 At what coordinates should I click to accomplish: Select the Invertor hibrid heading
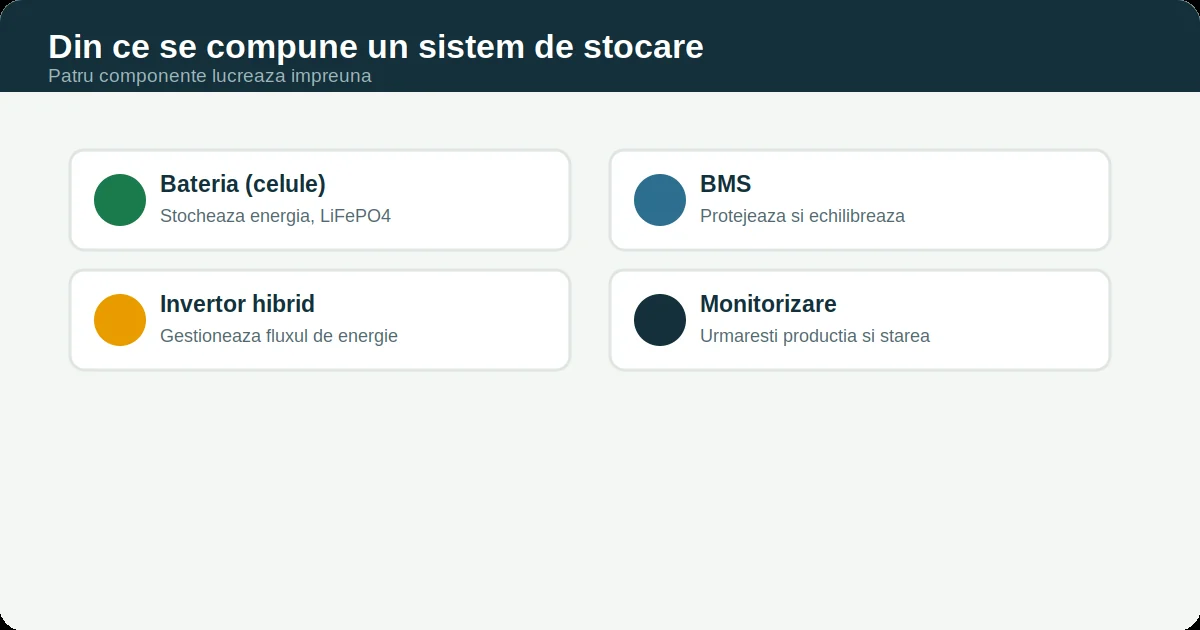point(238,304)
